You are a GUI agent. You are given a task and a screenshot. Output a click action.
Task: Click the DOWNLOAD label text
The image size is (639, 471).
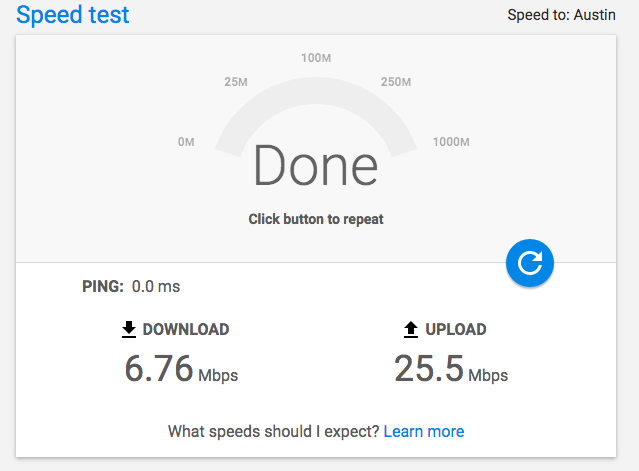186,329
